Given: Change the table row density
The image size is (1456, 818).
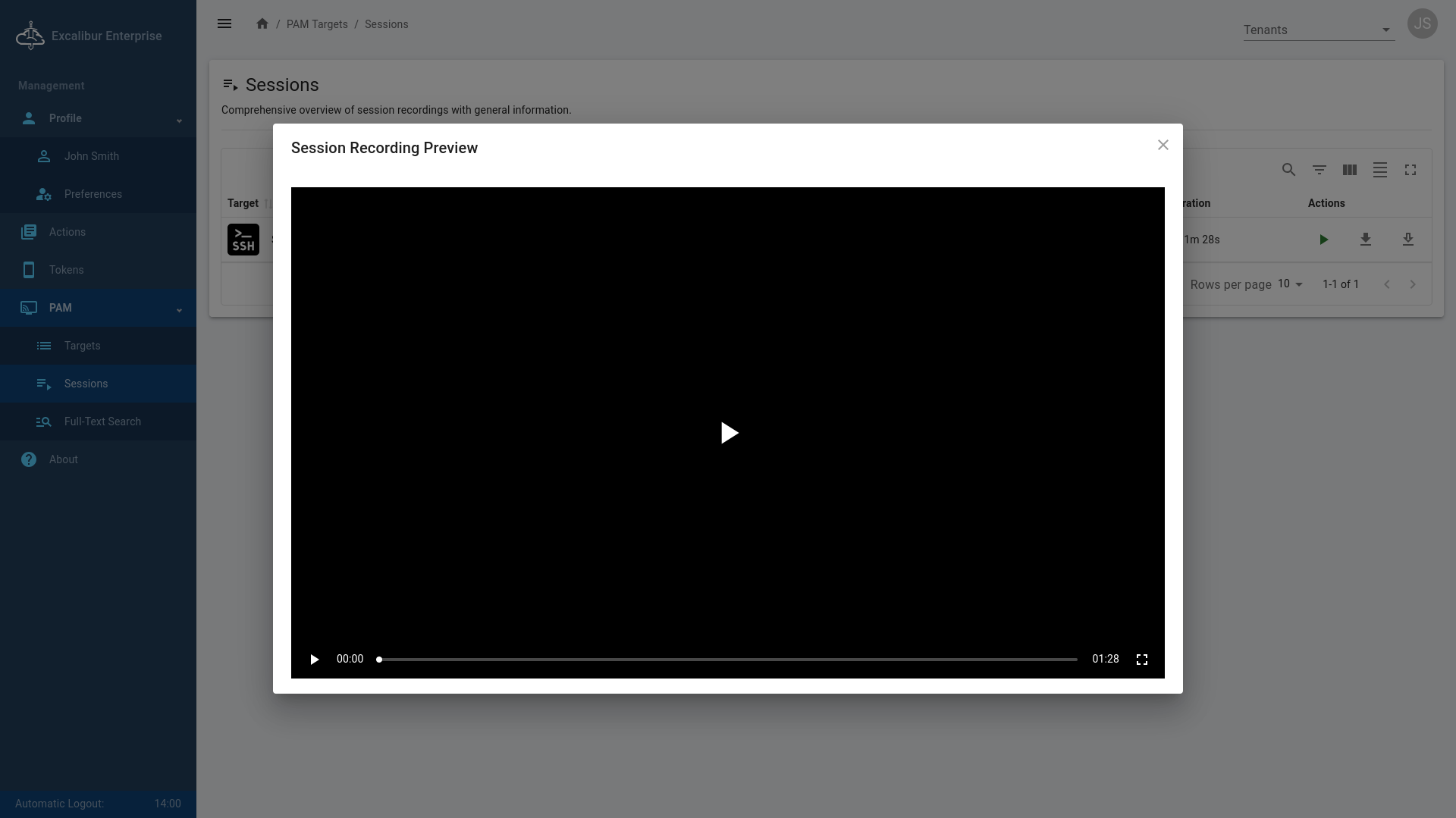Looking at the screenshot, I should pos(1379,170).
